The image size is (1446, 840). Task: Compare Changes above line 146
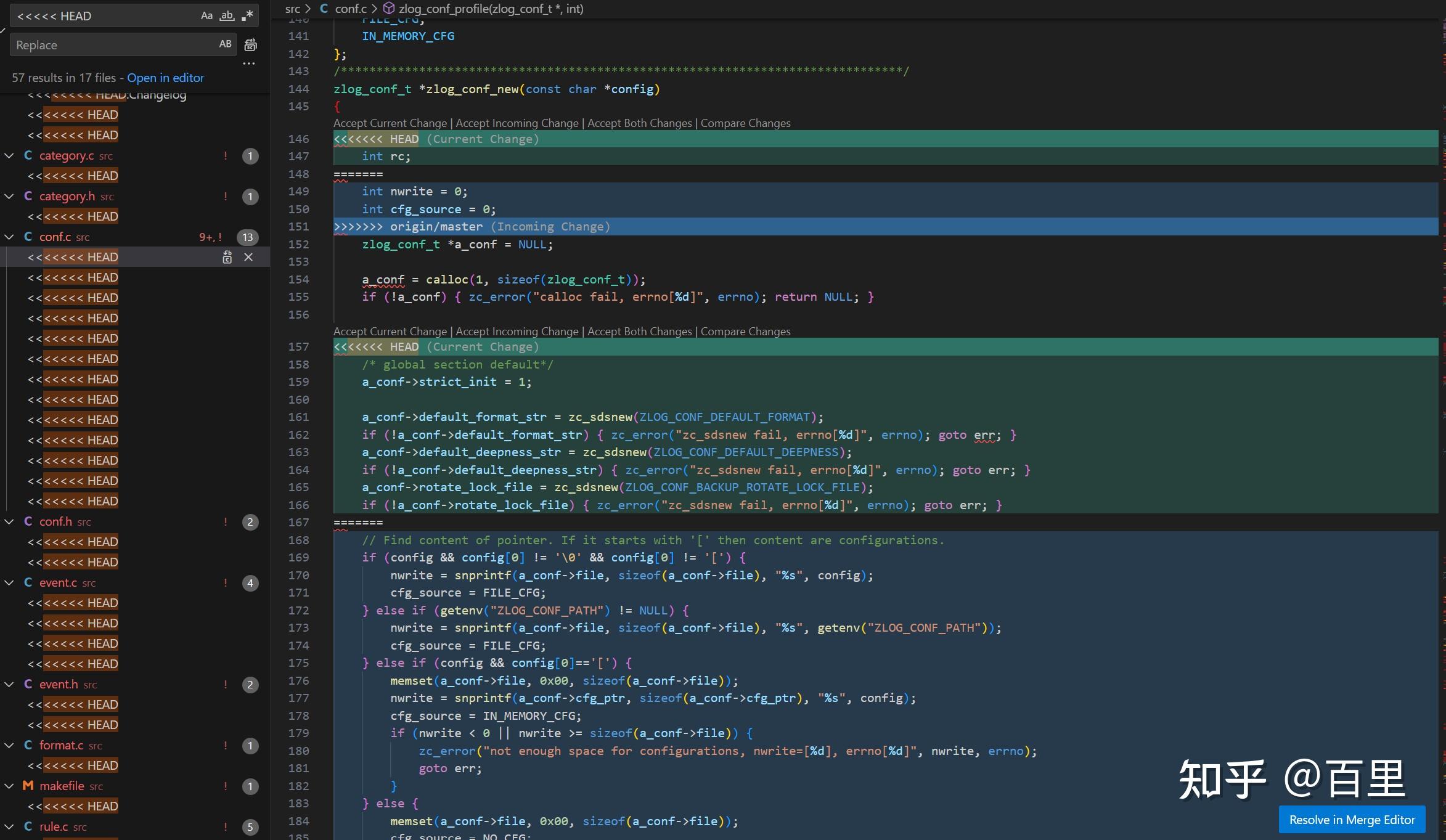tap(745, 123)
